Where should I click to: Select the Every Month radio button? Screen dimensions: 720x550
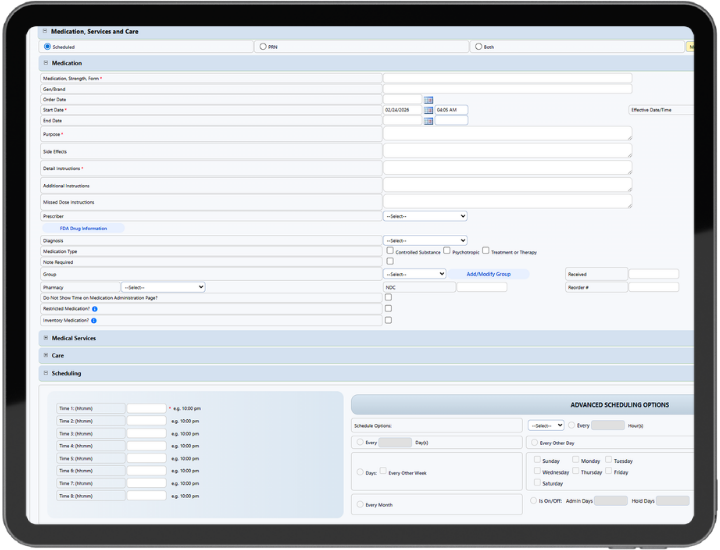coord(360,504)
